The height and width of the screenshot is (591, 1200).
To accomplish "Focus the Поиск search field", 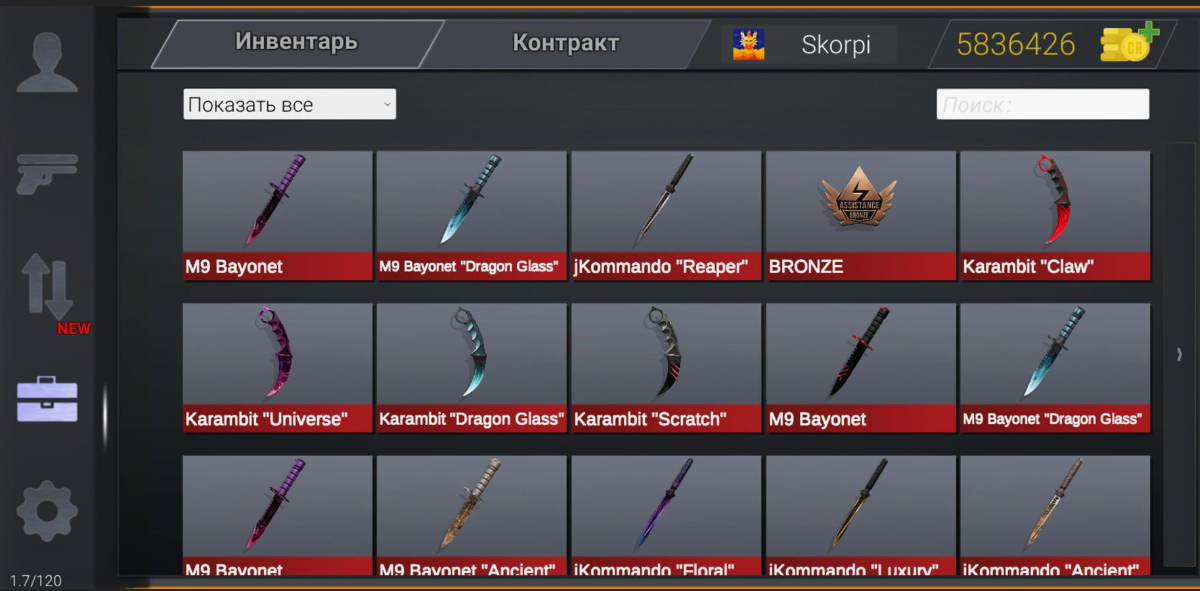I will (x=1043, y=104).
